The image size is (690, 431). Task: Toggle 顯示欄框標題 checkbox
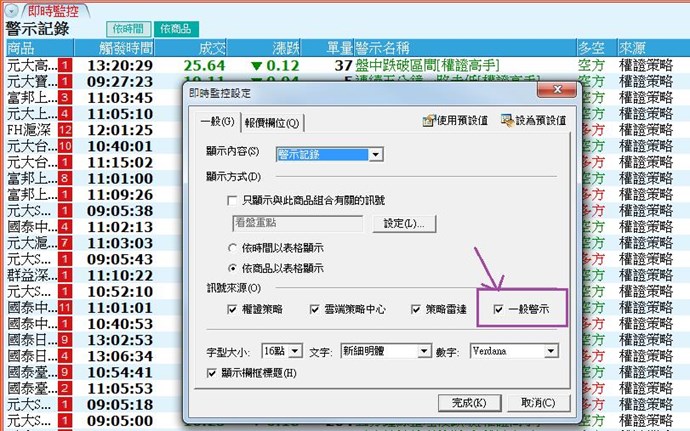(211, 373)
